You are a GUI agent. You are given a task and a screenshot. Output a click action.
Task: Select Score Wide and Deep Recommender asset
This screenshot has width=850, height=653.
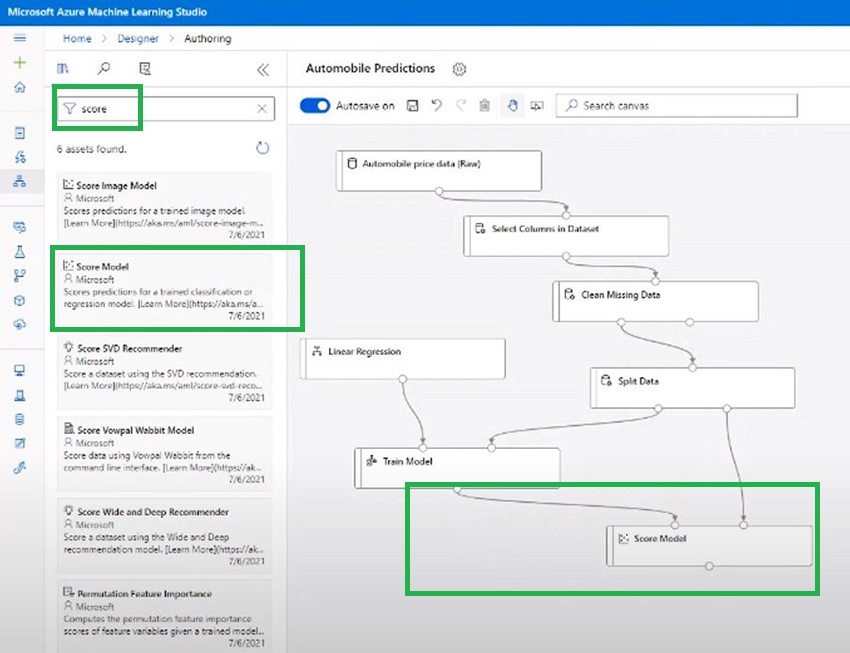pyautogui.click(x=165, y=535)
